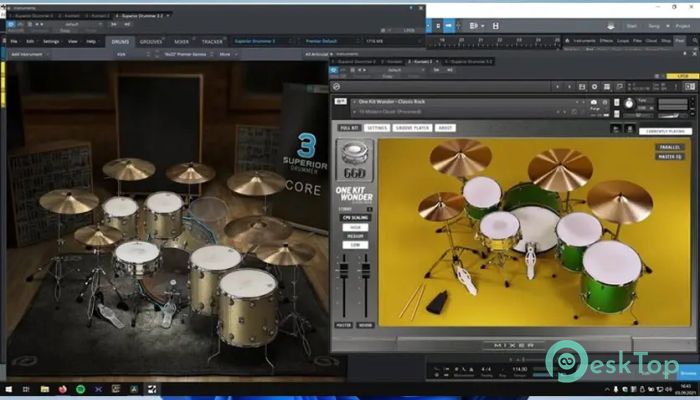Click the instrument info icon next to camera
This screenshot has height=400, width=700.
tap(605, 102)
